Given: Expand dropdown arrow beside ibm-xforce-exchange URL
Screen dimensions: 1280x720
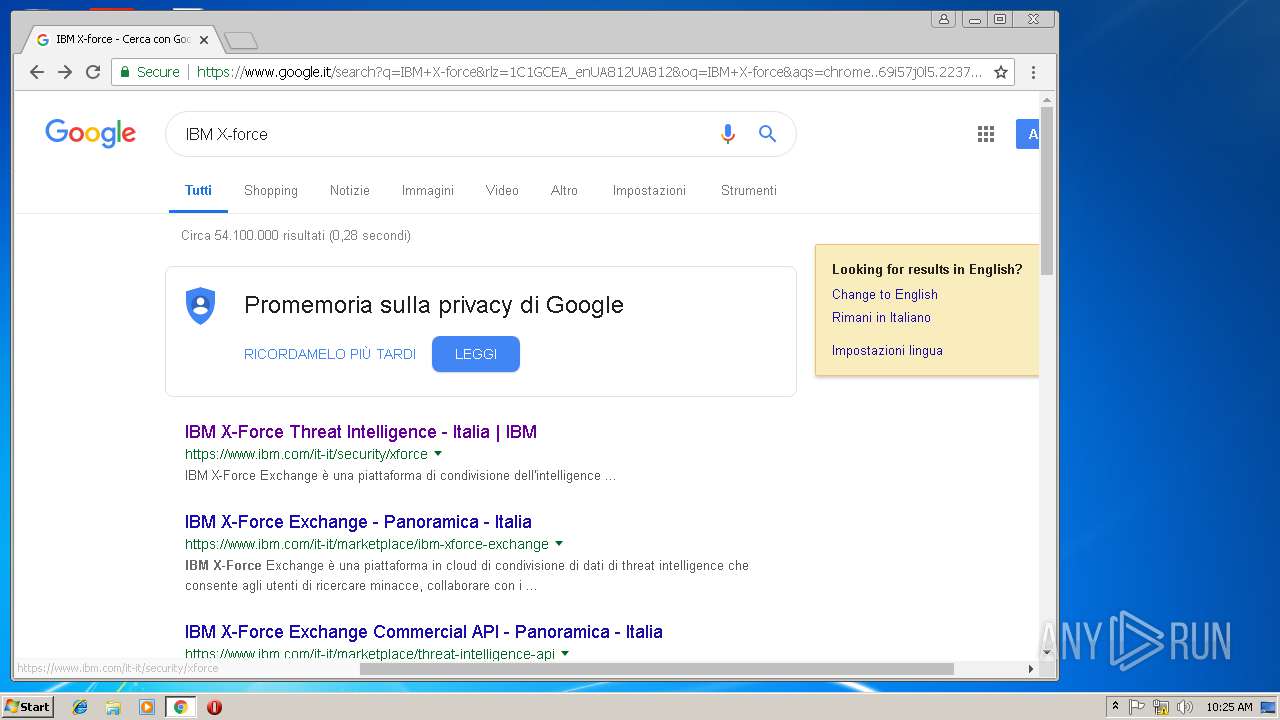Looking at the screenshot, I should [559, 544].
